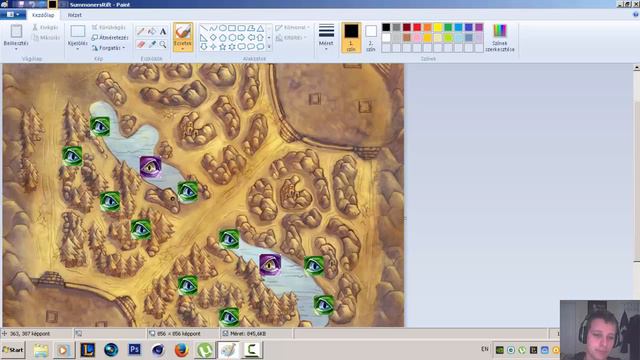Choose the Left arrow shape
The height and width of the screenshot is (360, 640).
click(251, 38)
